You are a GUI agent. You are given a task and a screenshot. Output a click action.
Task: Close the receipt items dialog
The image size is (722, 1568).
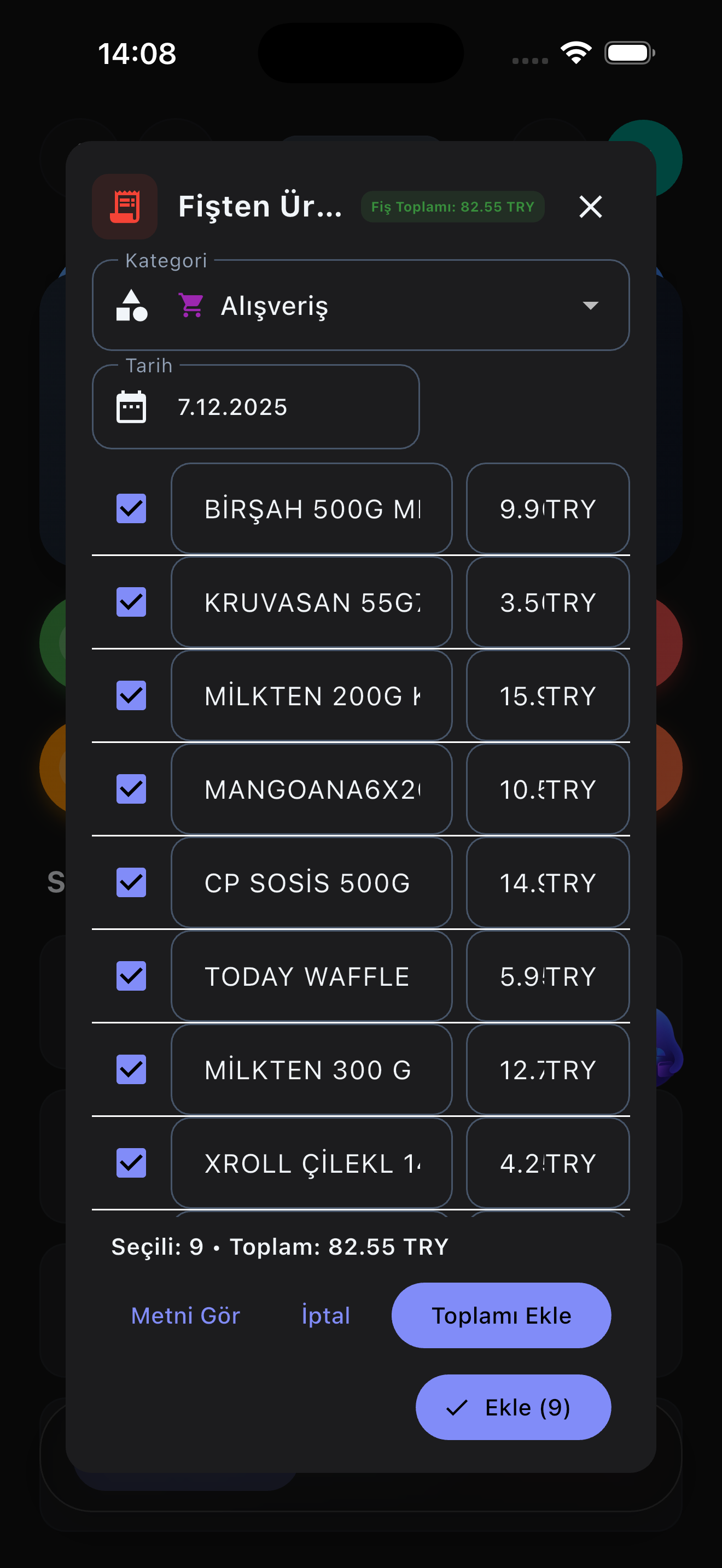point(590,206)
